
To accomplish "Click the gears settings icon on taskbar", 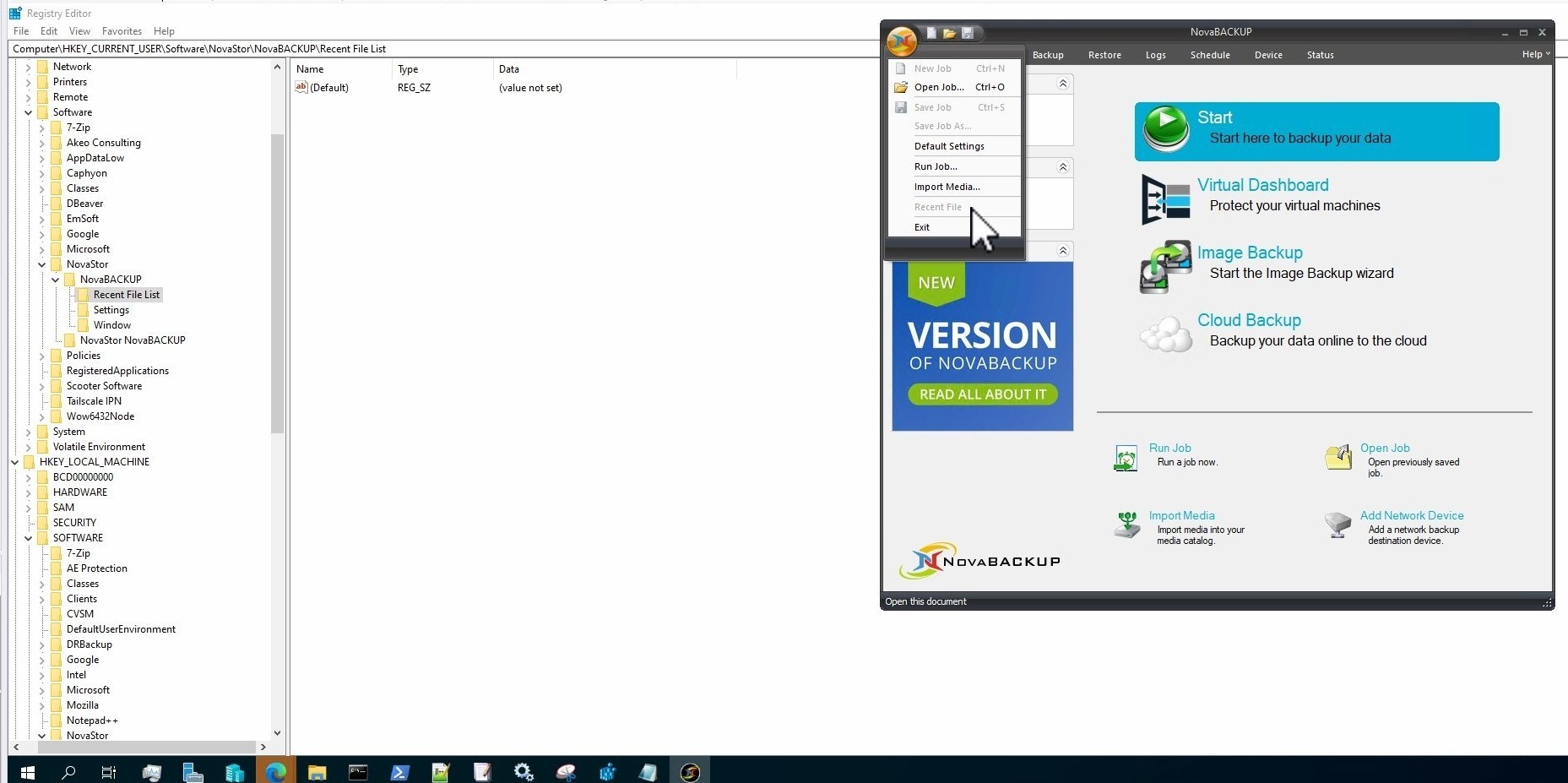I will 524,772.
